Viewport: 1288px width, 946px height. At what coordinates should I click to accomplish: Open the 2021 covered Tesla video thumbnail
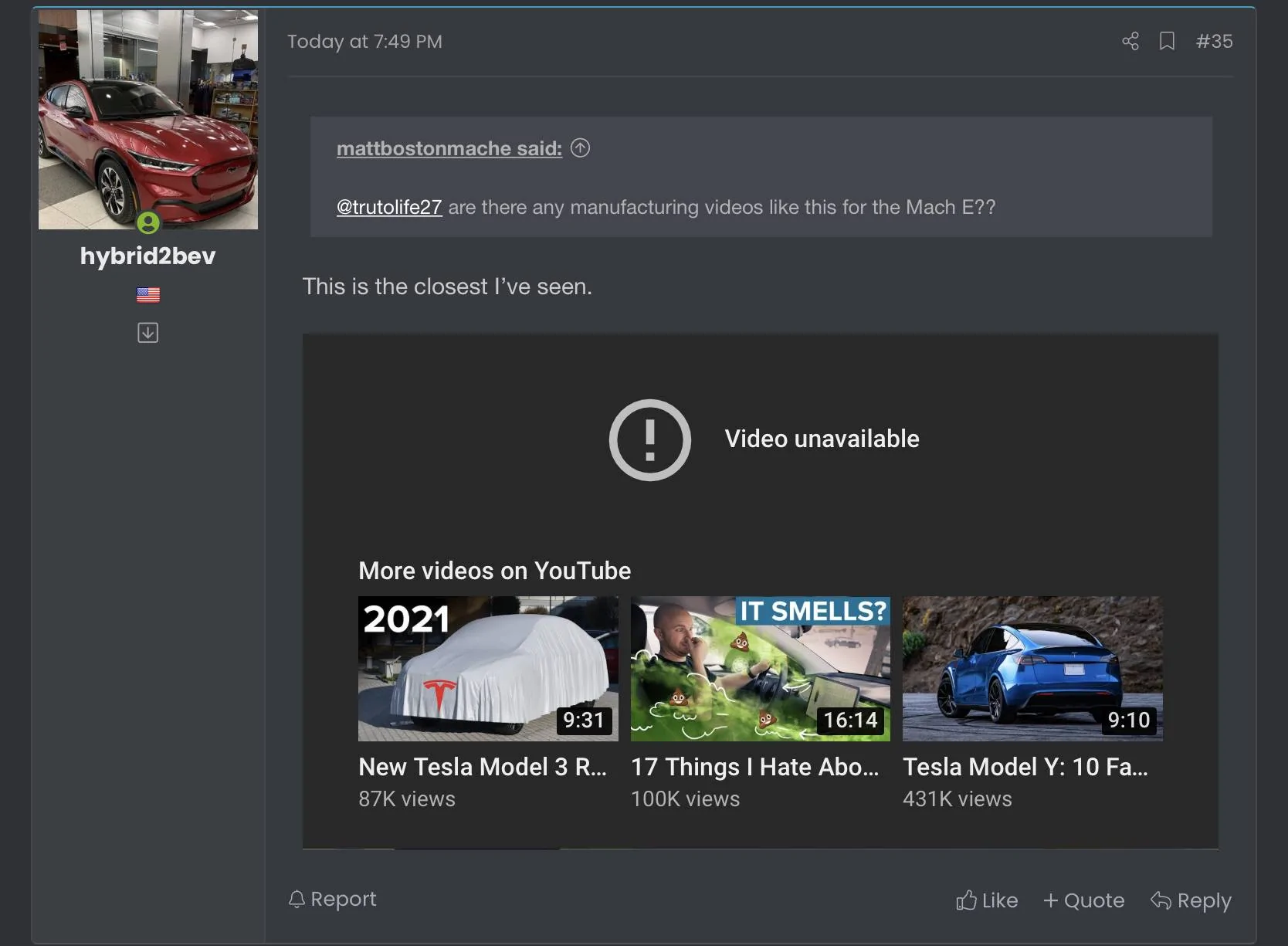click(488, 669)
